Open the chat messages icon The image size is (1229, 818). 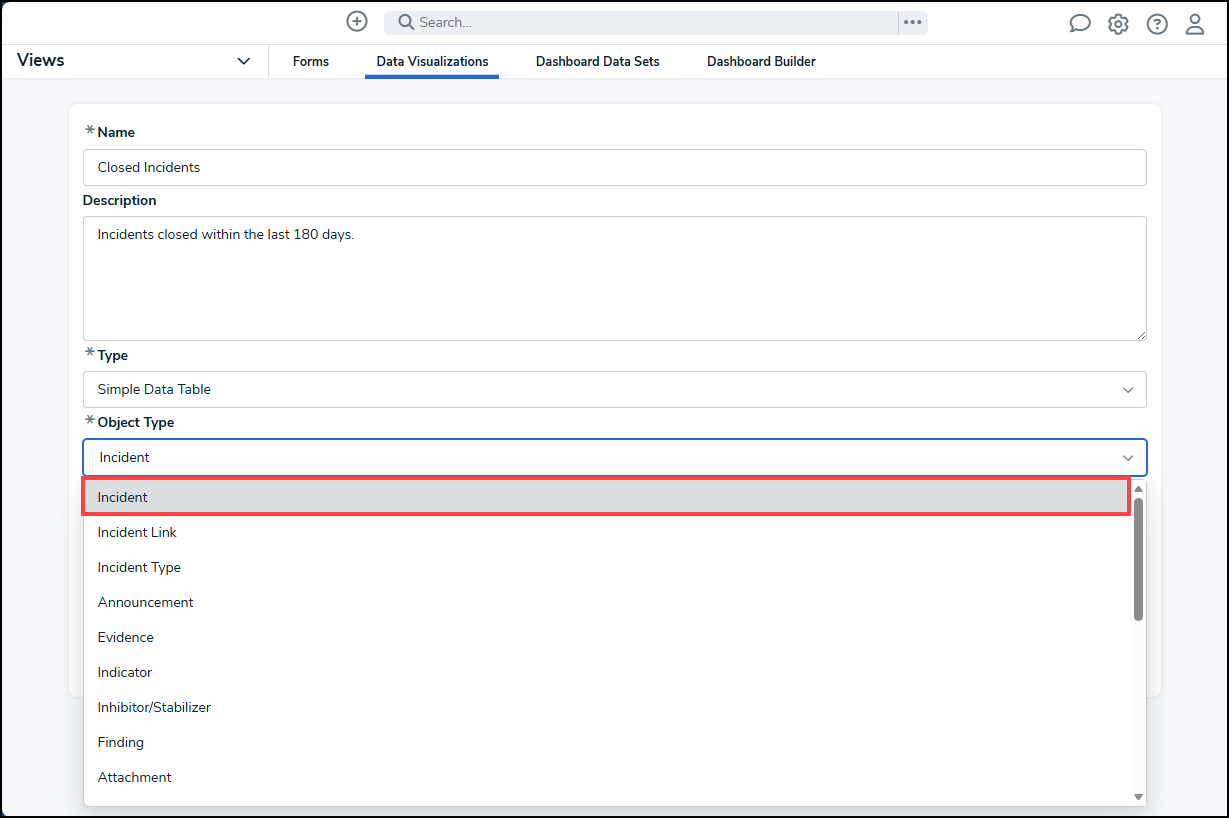point(1080,24)
